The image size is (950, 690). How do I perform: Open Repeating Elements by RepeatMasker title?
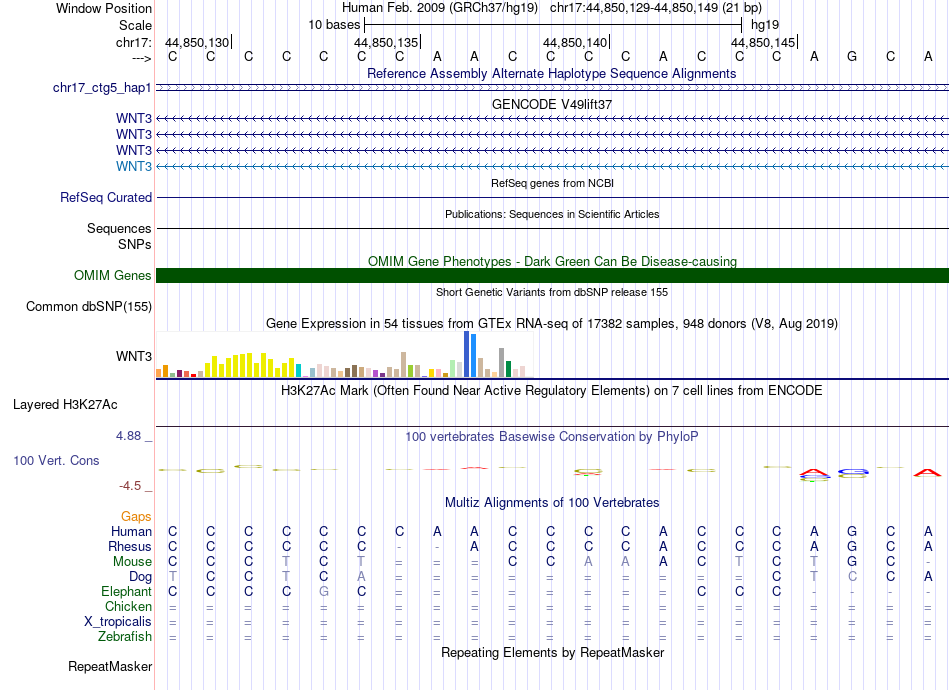pos(553,652)
